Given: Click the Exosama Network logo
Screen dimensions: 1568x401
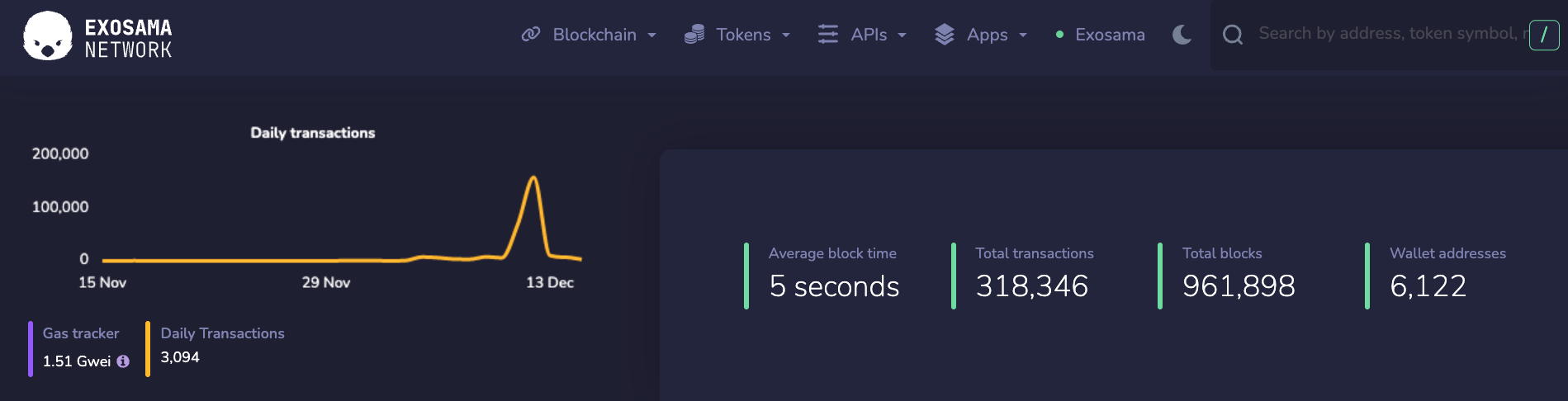Looking at the screenshot, I should 97,36.
